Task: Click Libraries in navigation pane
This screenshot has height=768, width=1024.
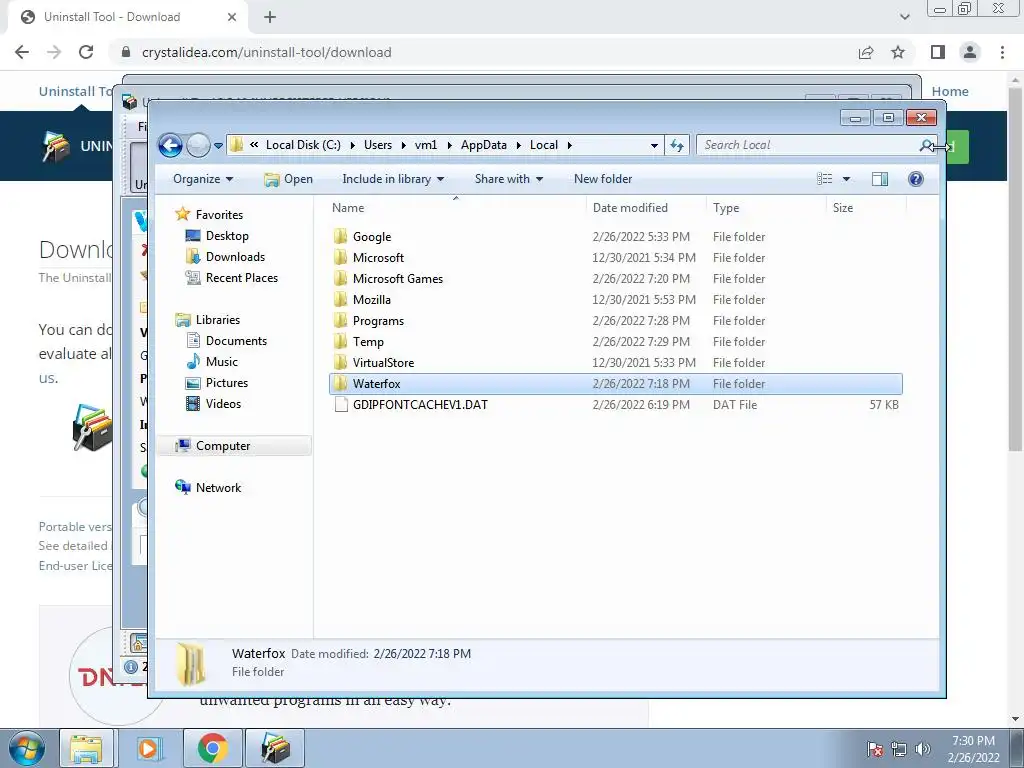Action: click(217, 320)
